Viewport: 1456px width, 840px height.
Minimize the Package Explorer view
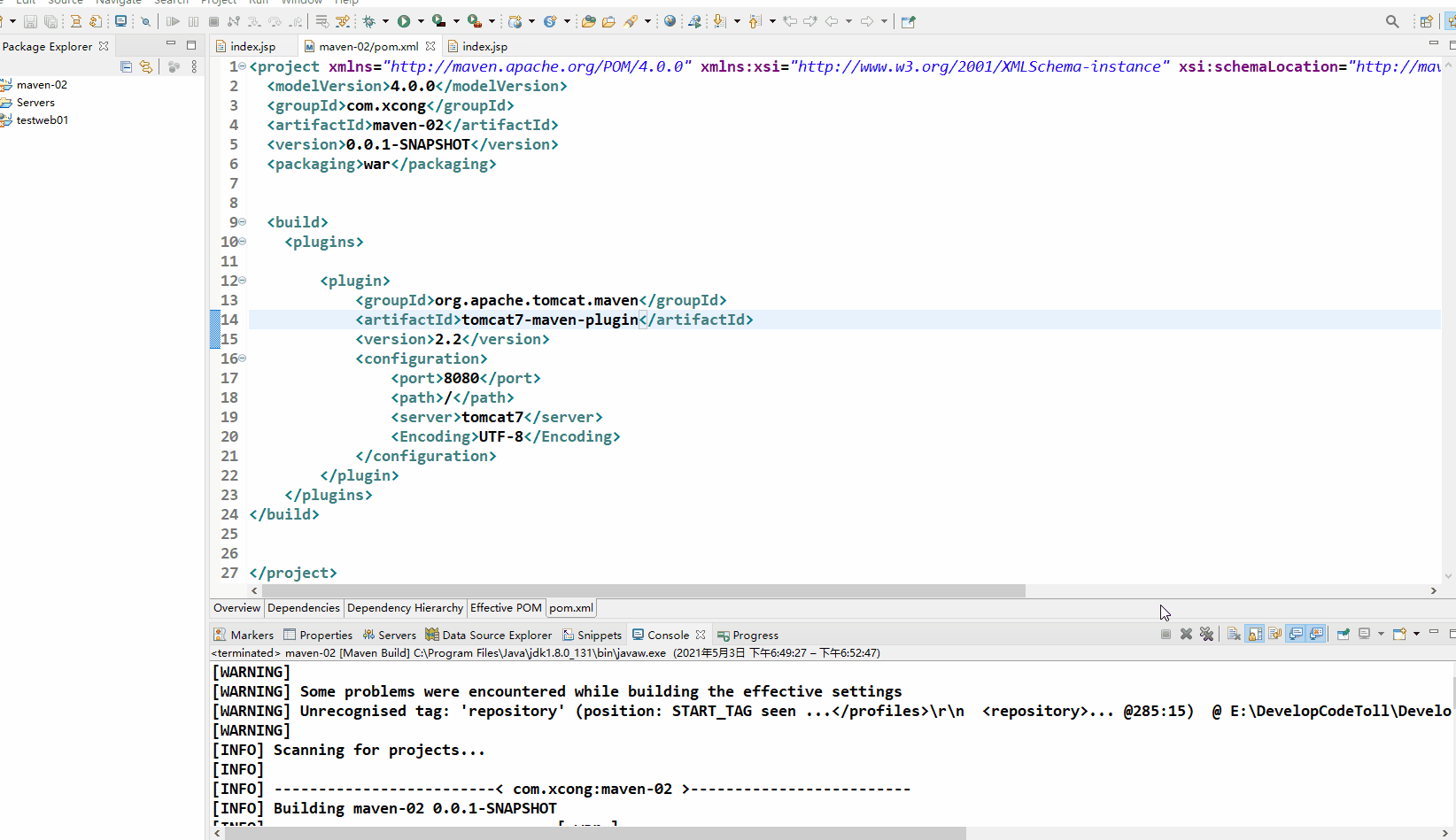171,44
